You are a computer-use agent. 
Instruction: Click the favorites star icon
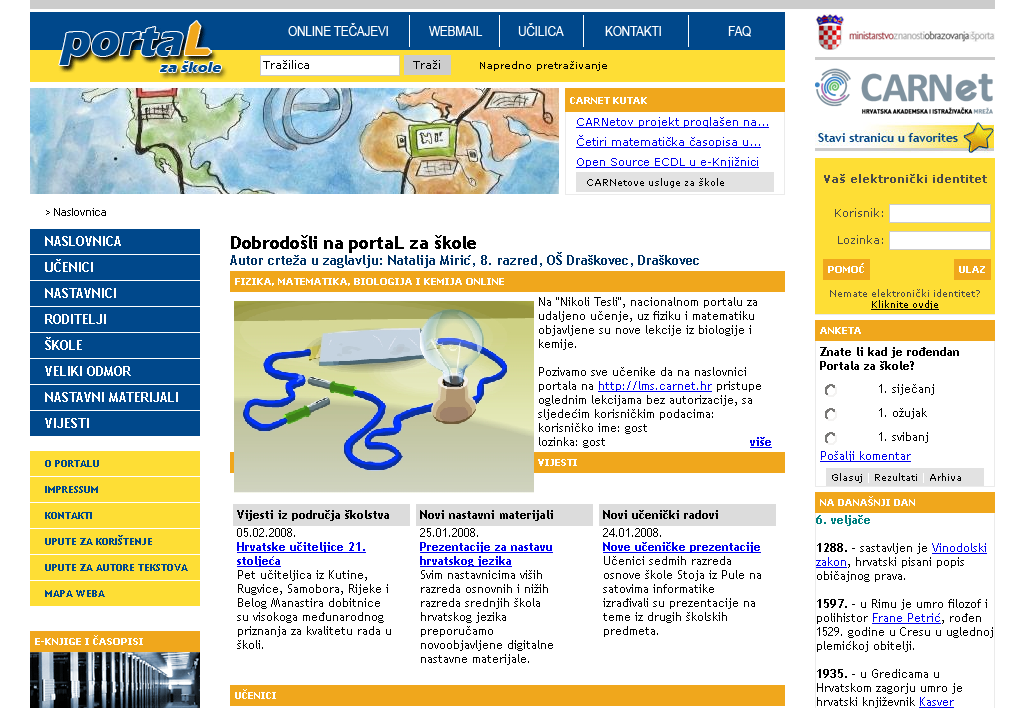pyautogui.click(x=978, y=138)
